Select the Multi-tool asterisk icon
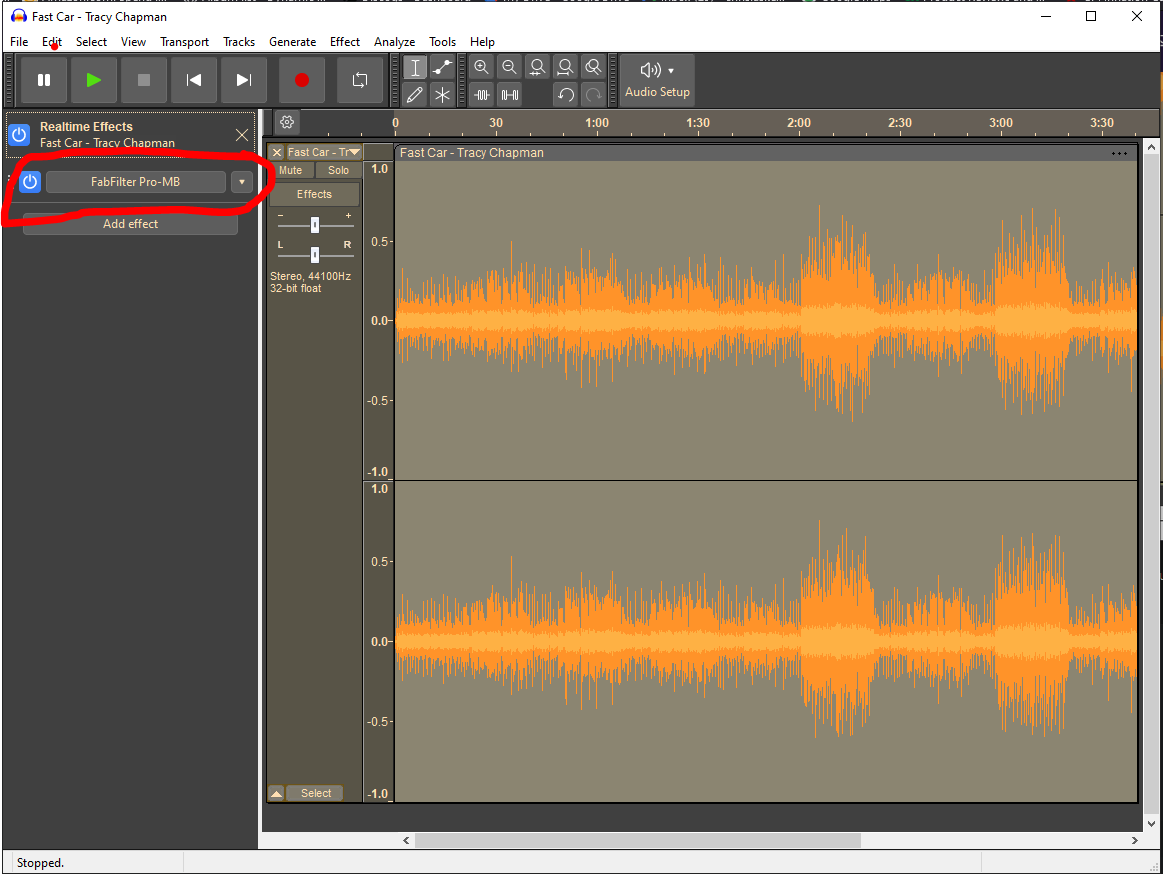1163x874 pixels. [x=442, y=95]
